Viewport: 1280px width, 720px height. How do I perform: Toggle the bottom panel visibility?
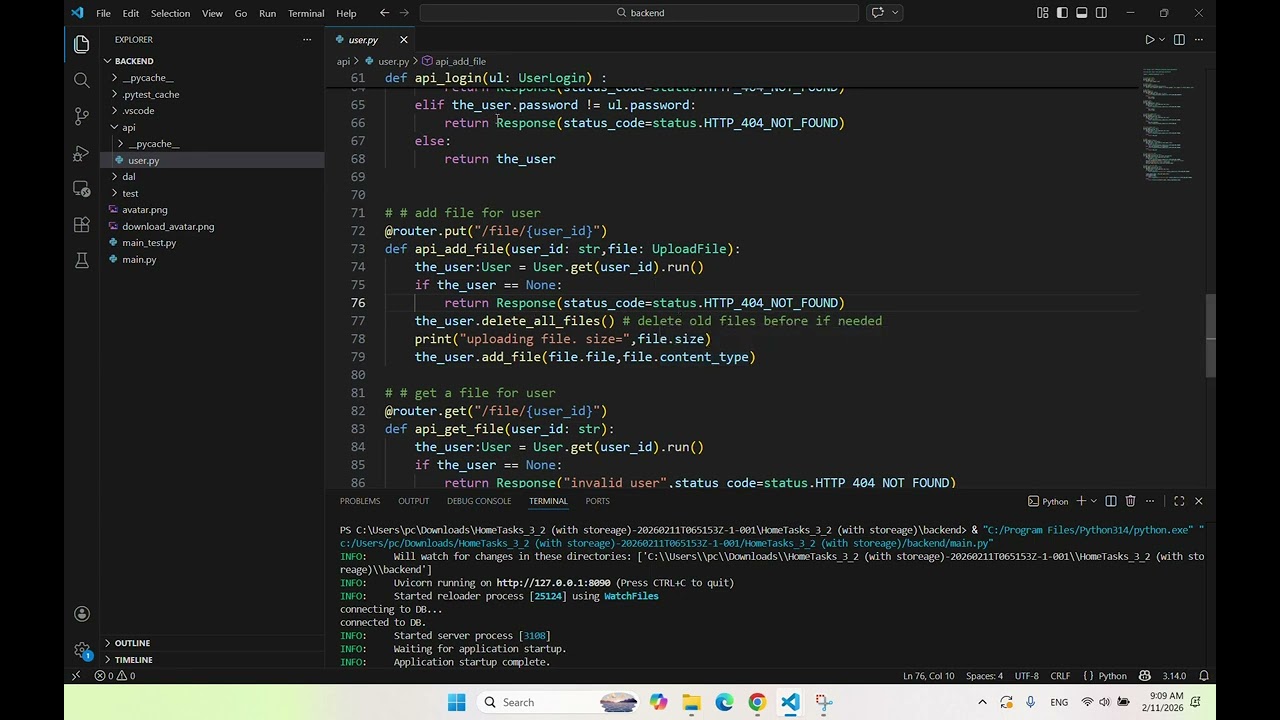coord(1082,13)
